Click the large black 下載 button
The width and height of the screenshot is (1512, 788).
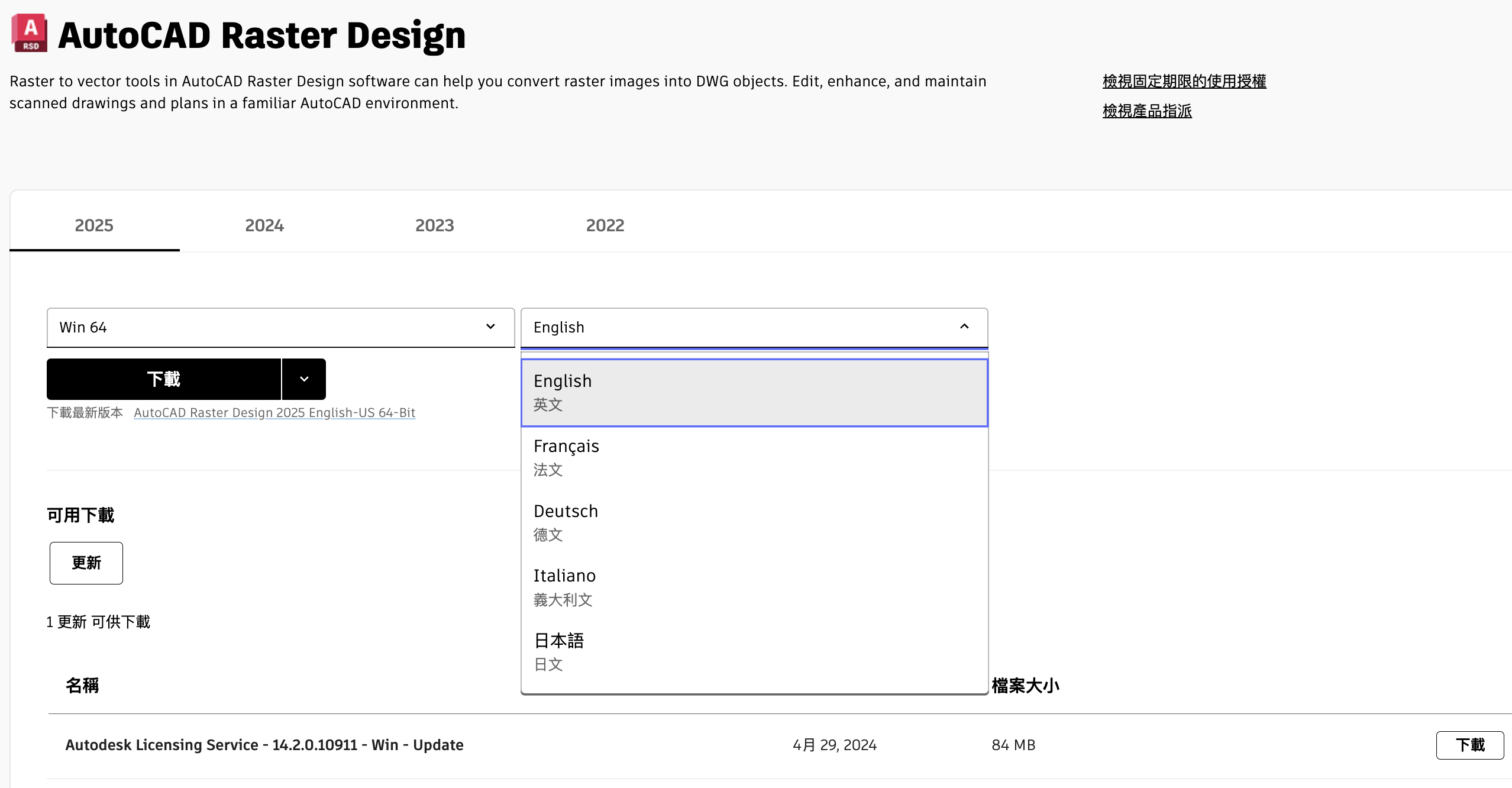point(163,379)
